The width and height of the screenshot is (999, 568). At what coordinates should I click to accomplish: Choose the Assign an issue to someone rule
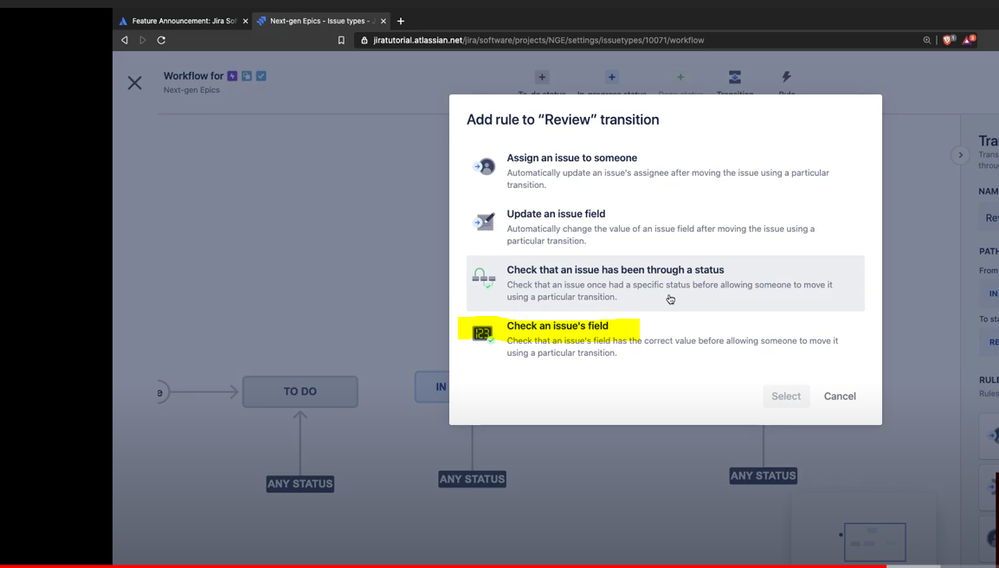[x=665, y=171]
